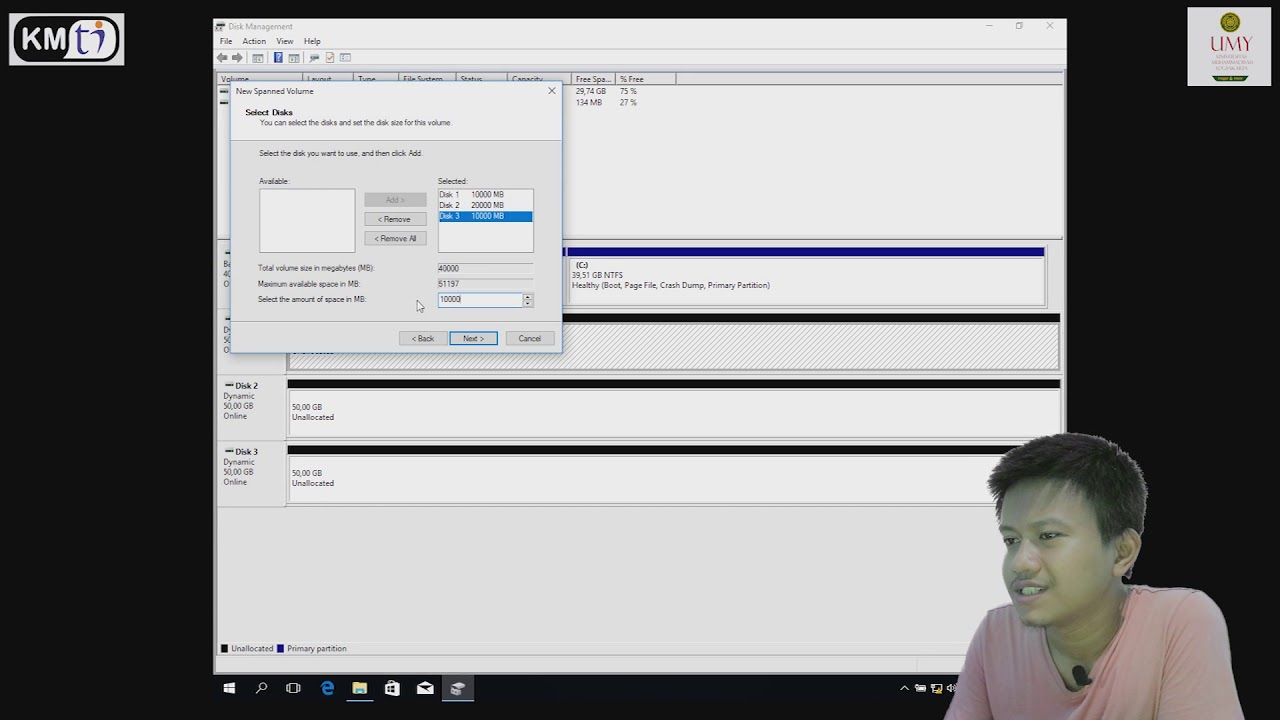This screenshot has height=720, width=1280.
Task: Click the Disk Management taskbar icon
Action: pyautogui.click(x=457, y=688)
